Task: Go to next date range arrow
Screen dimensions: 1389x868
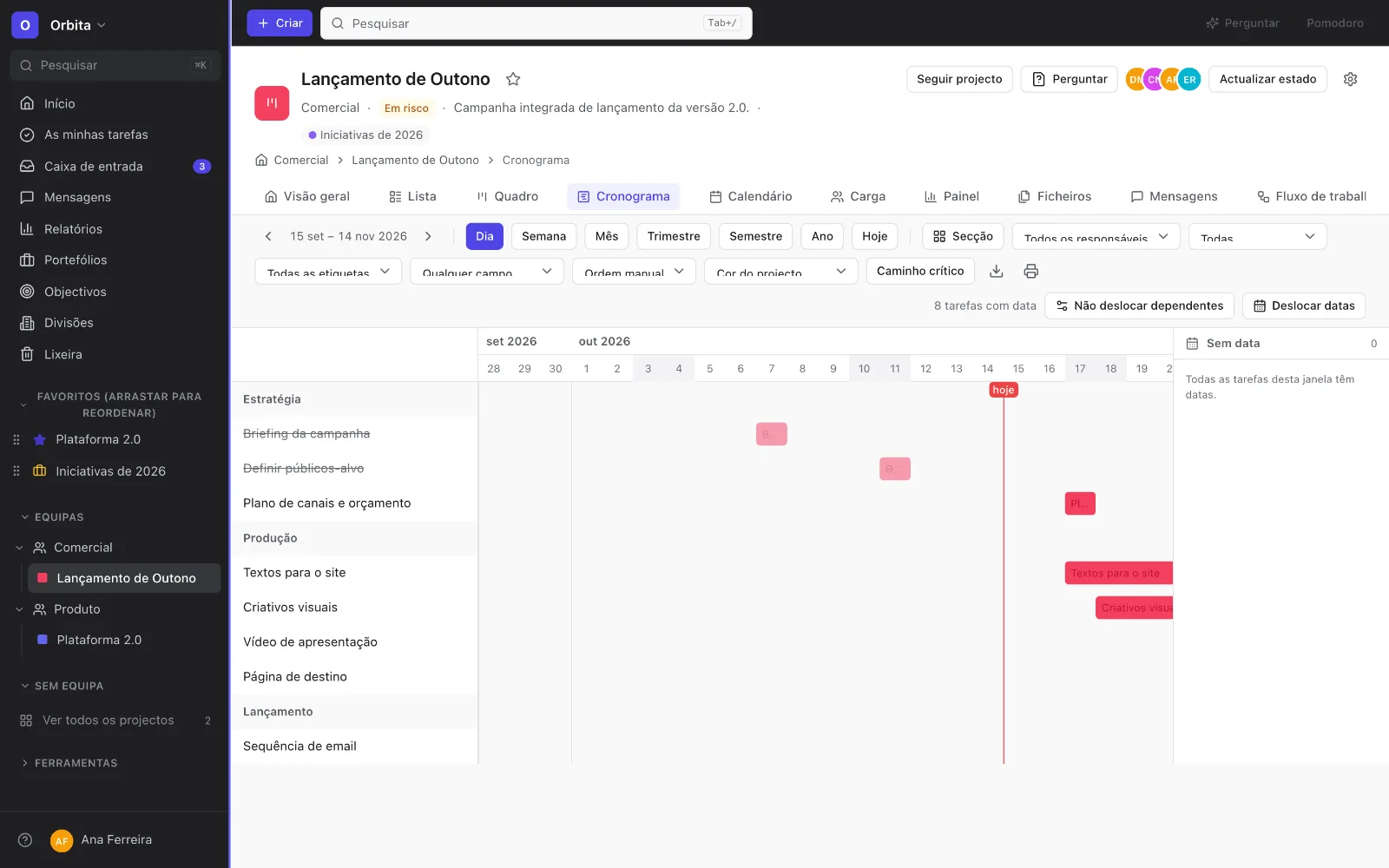Action: tap(428, 236)
